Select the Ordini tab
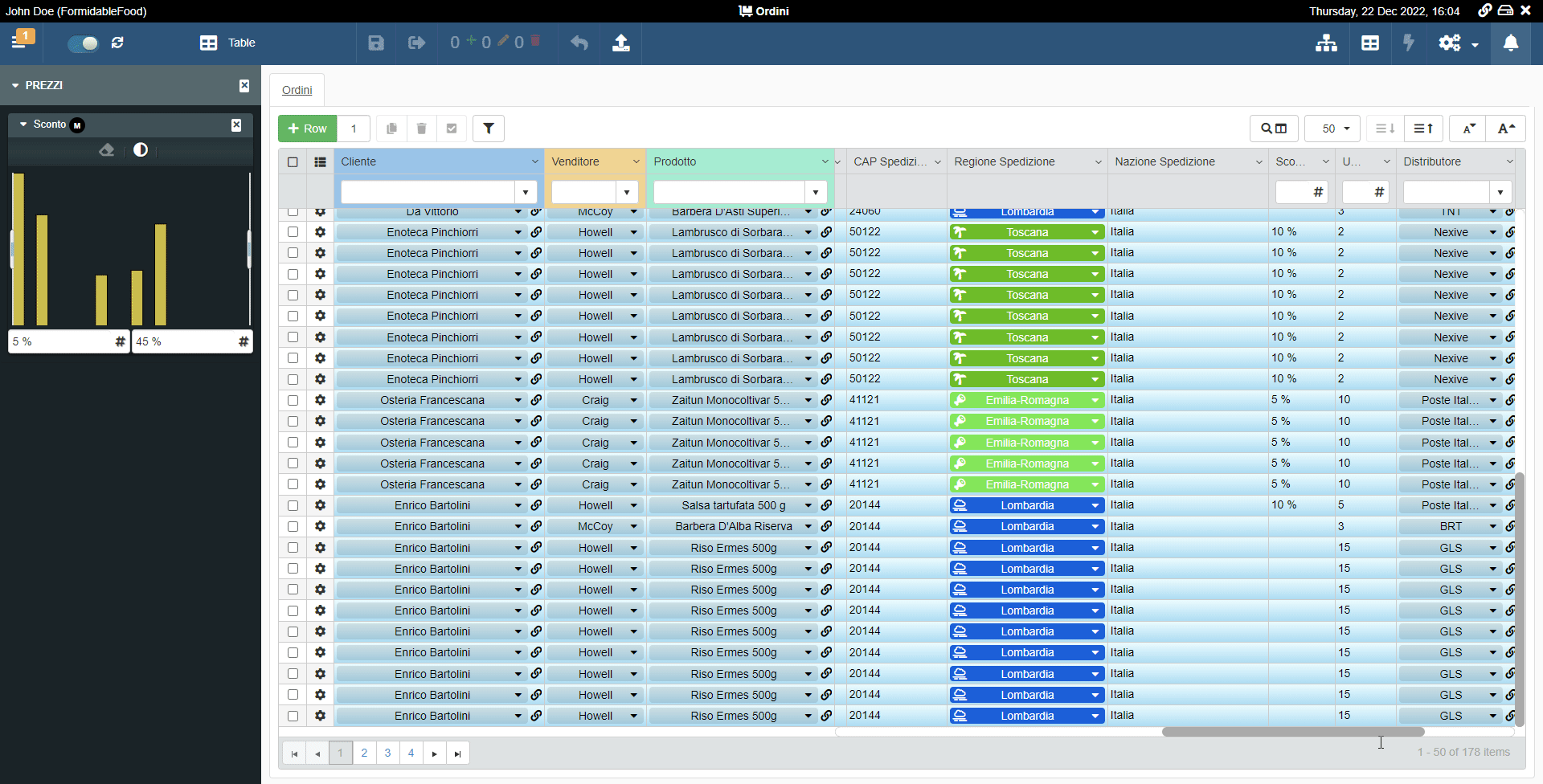1543x784 pixels. 297,90
